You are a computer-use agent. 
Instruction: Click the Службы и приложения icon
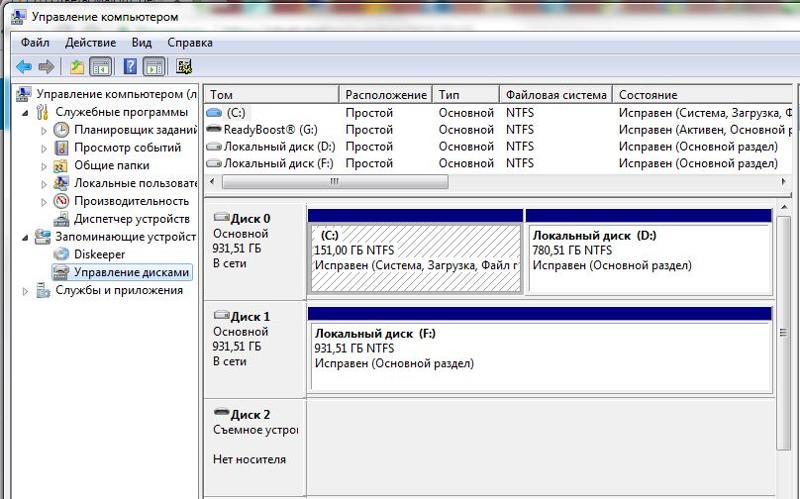43,290
